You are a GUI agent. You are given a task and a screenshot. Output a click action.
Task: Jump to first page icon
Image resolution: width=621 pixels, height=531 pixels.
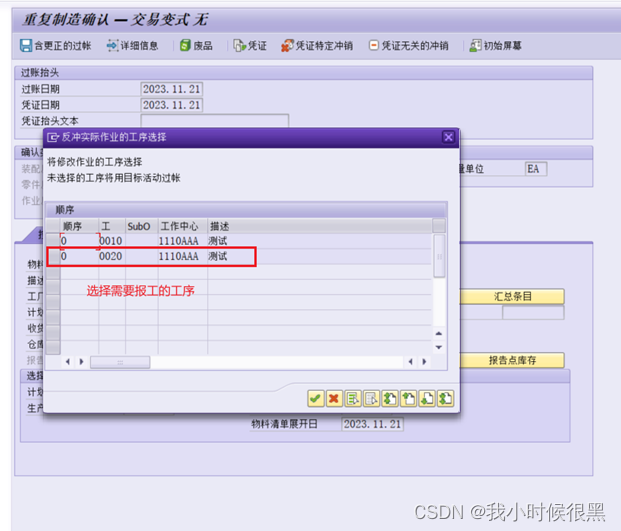pyautogui.click(x=390, y=398)
